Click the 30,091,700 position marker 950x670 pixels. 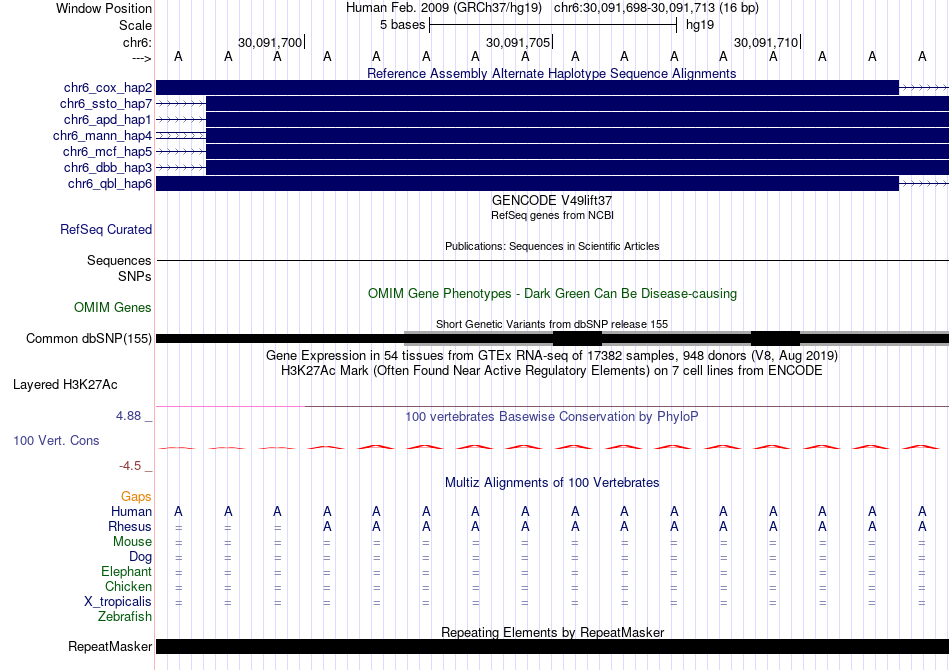[x=270, y=42]
